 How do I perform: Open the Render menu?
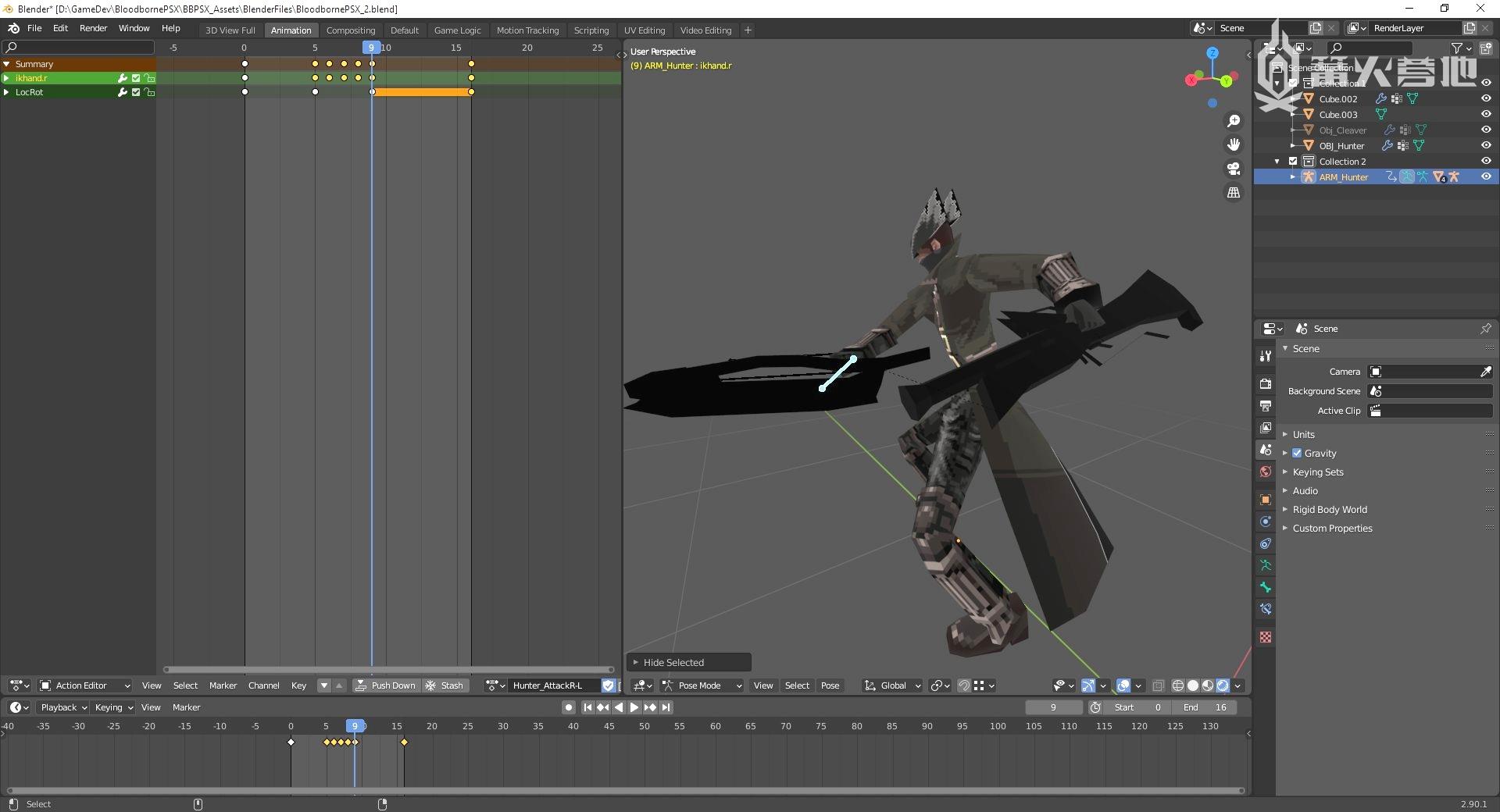[x=93, y=28]
